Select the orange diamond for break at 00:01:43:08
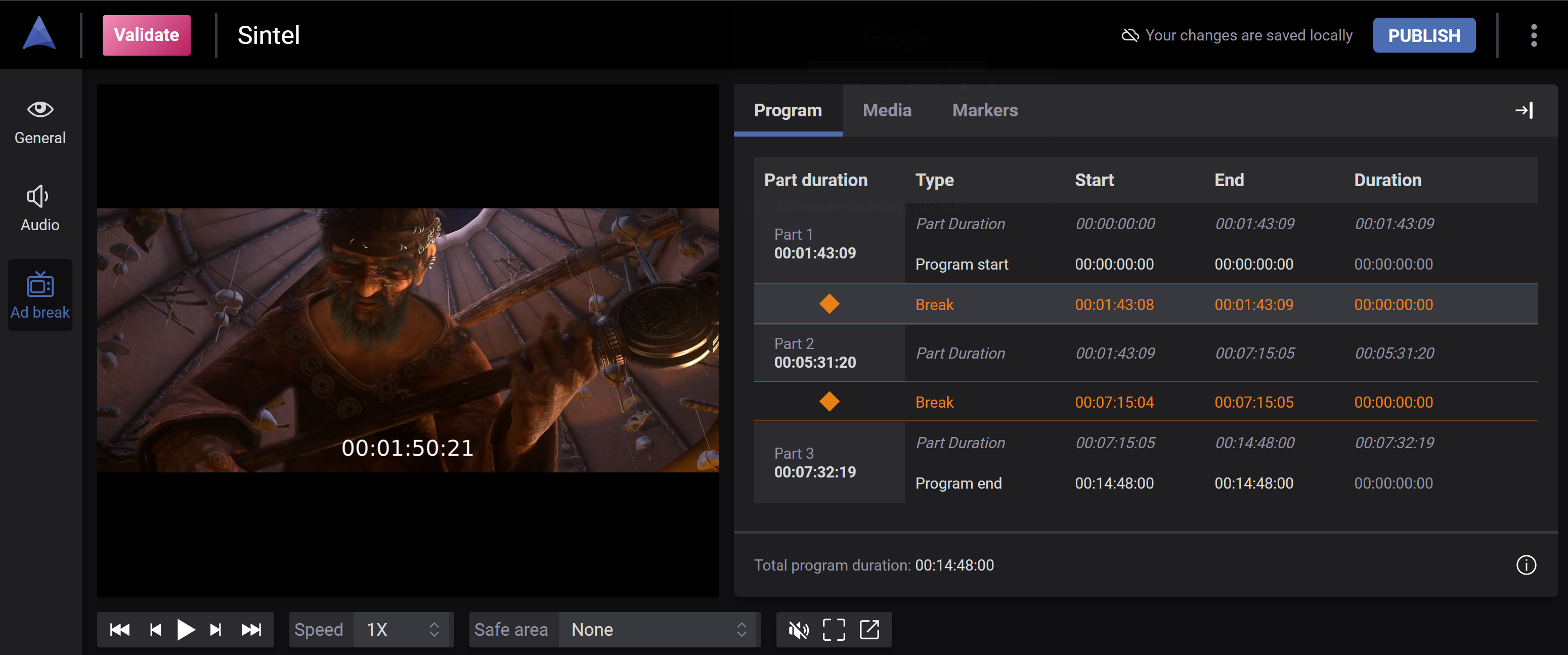The image size is (1568, 655). [x=829, y=304]
